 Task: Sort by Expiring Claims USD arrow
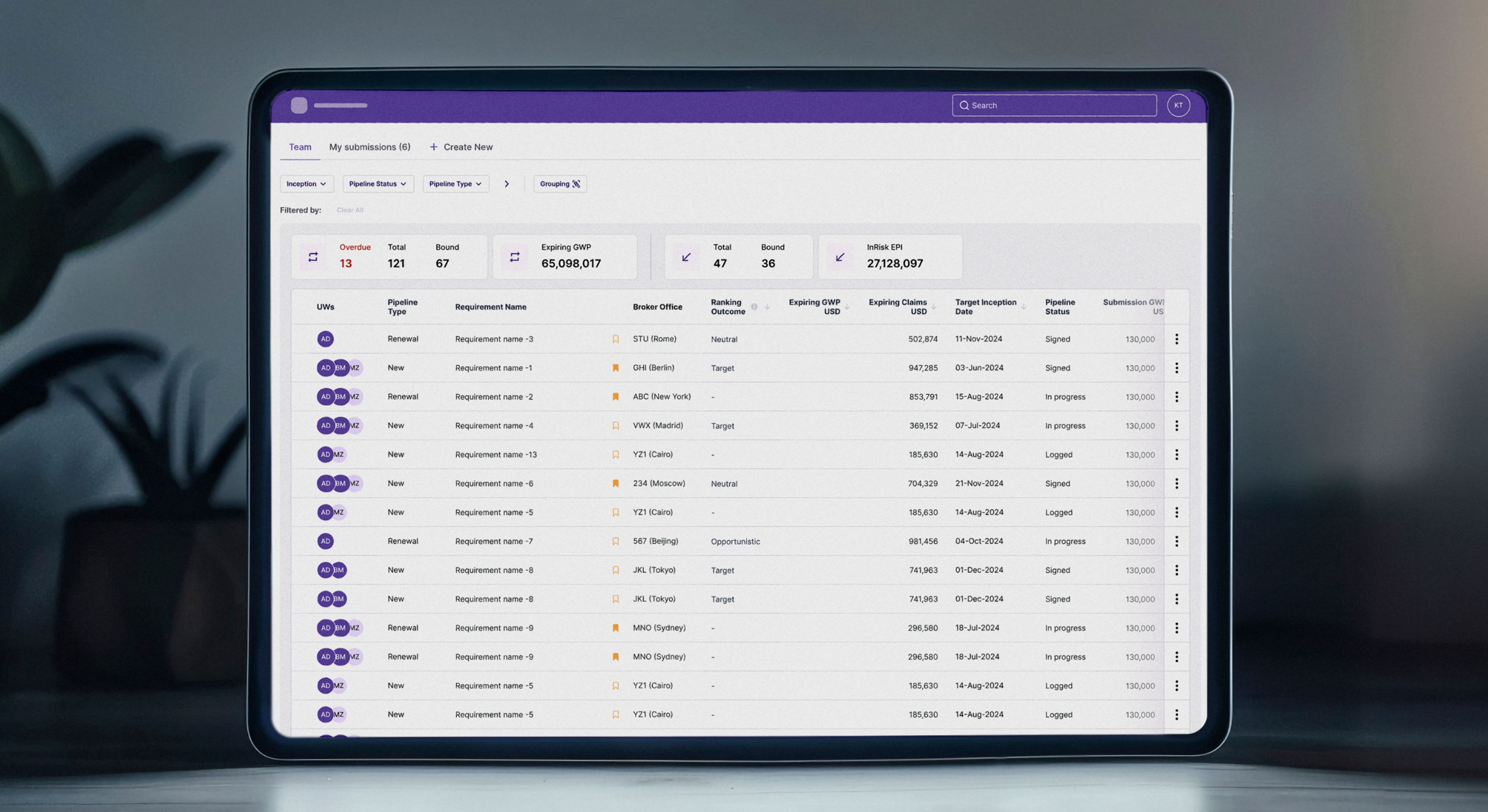click(x=933, y=307)
